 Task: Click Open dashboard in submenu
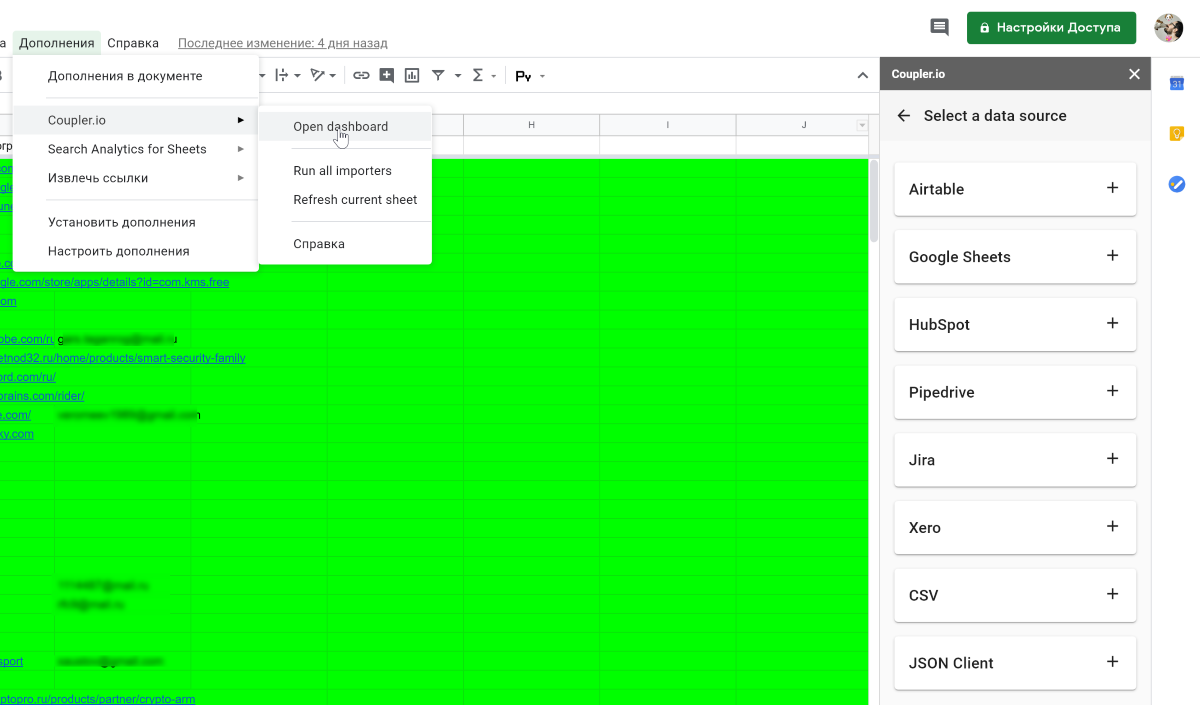[345, 127]
